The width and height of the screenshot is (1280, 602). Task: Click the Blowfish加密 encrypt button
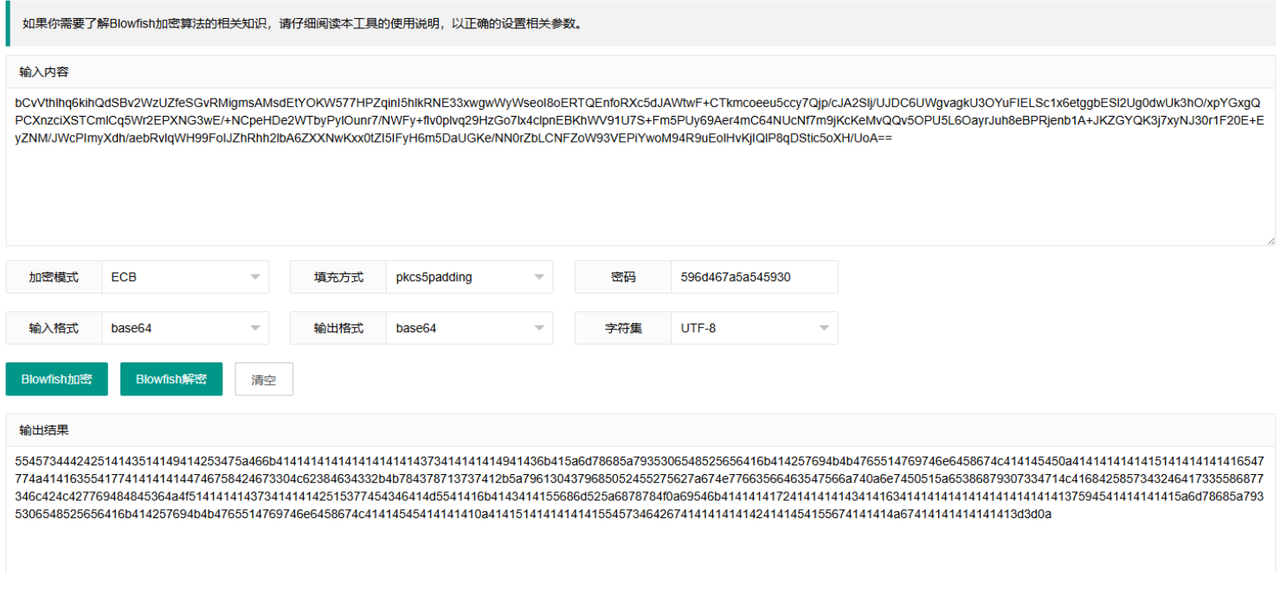57,379
